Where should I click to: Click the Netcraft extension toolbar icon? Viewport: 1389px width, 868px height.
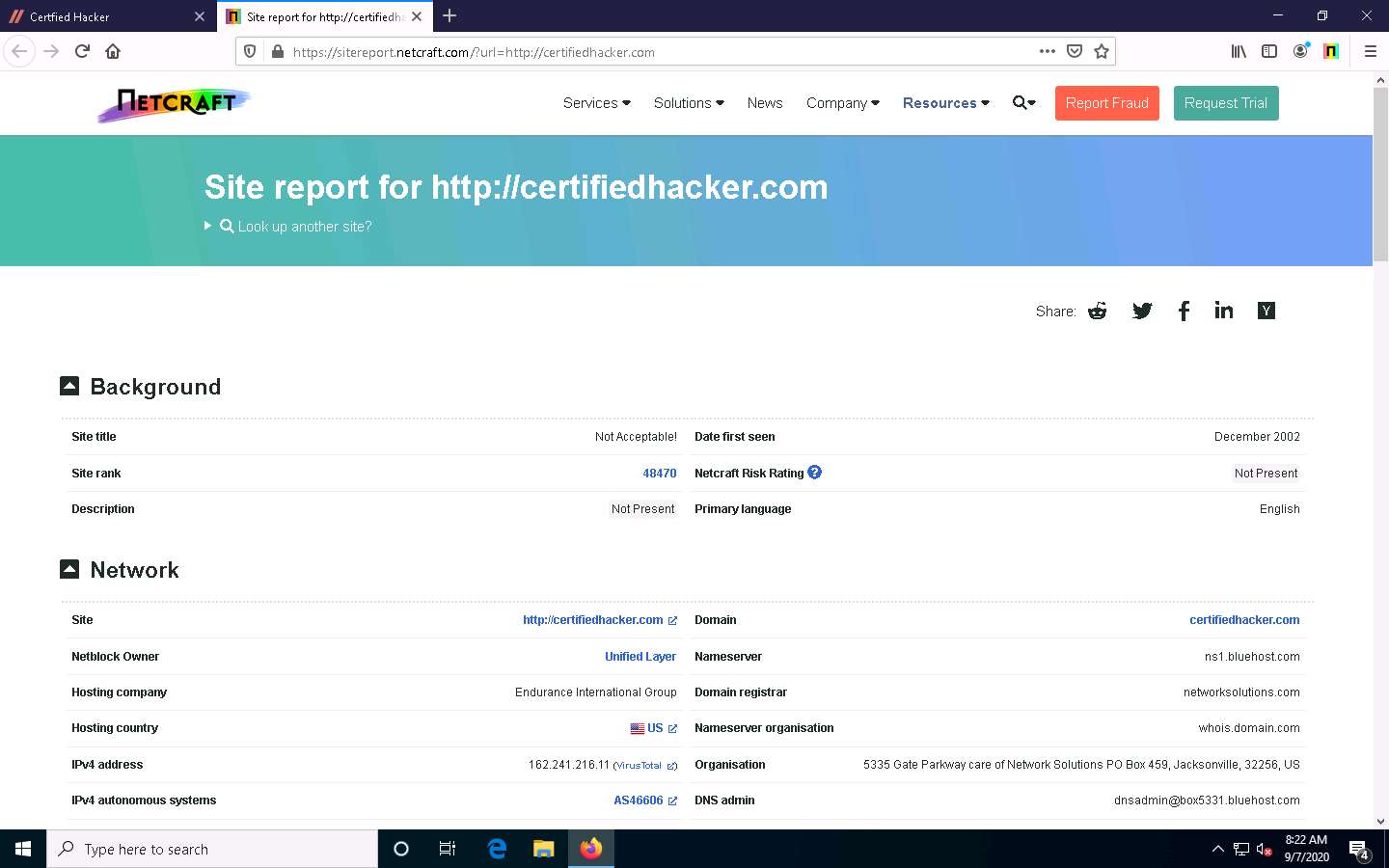point(1331,52)
